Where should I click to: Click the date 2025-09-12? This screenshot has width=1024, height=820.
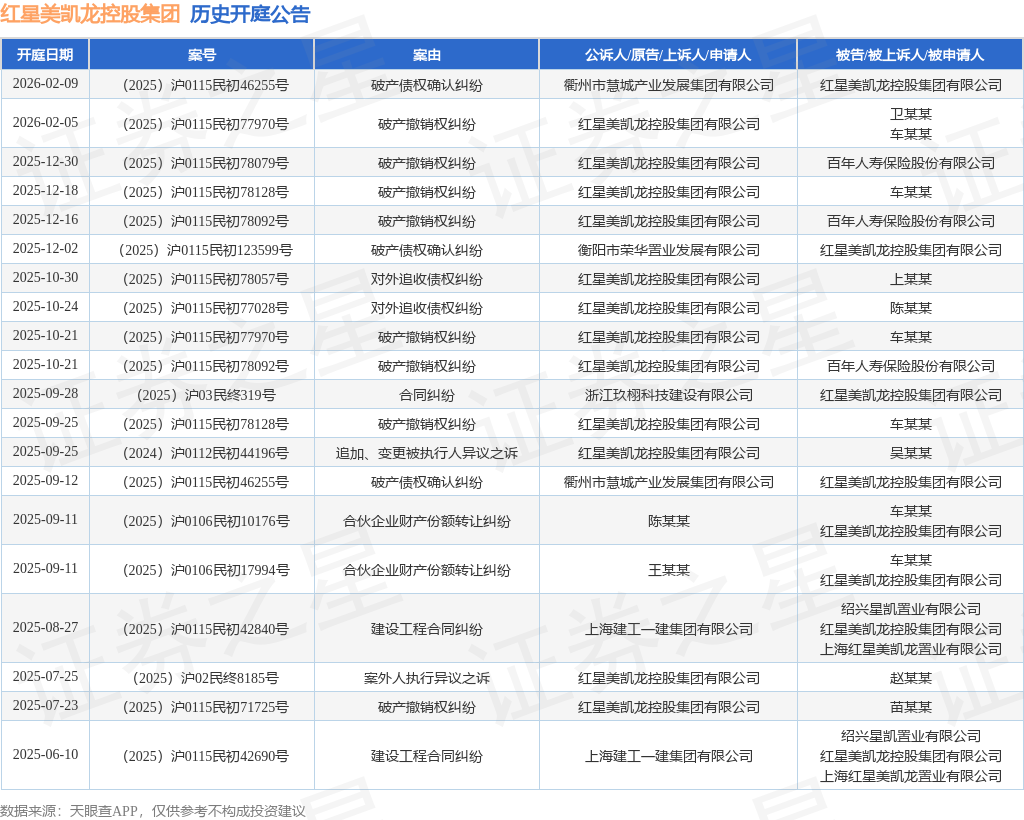pyautogui.click(x=45, y=481)
